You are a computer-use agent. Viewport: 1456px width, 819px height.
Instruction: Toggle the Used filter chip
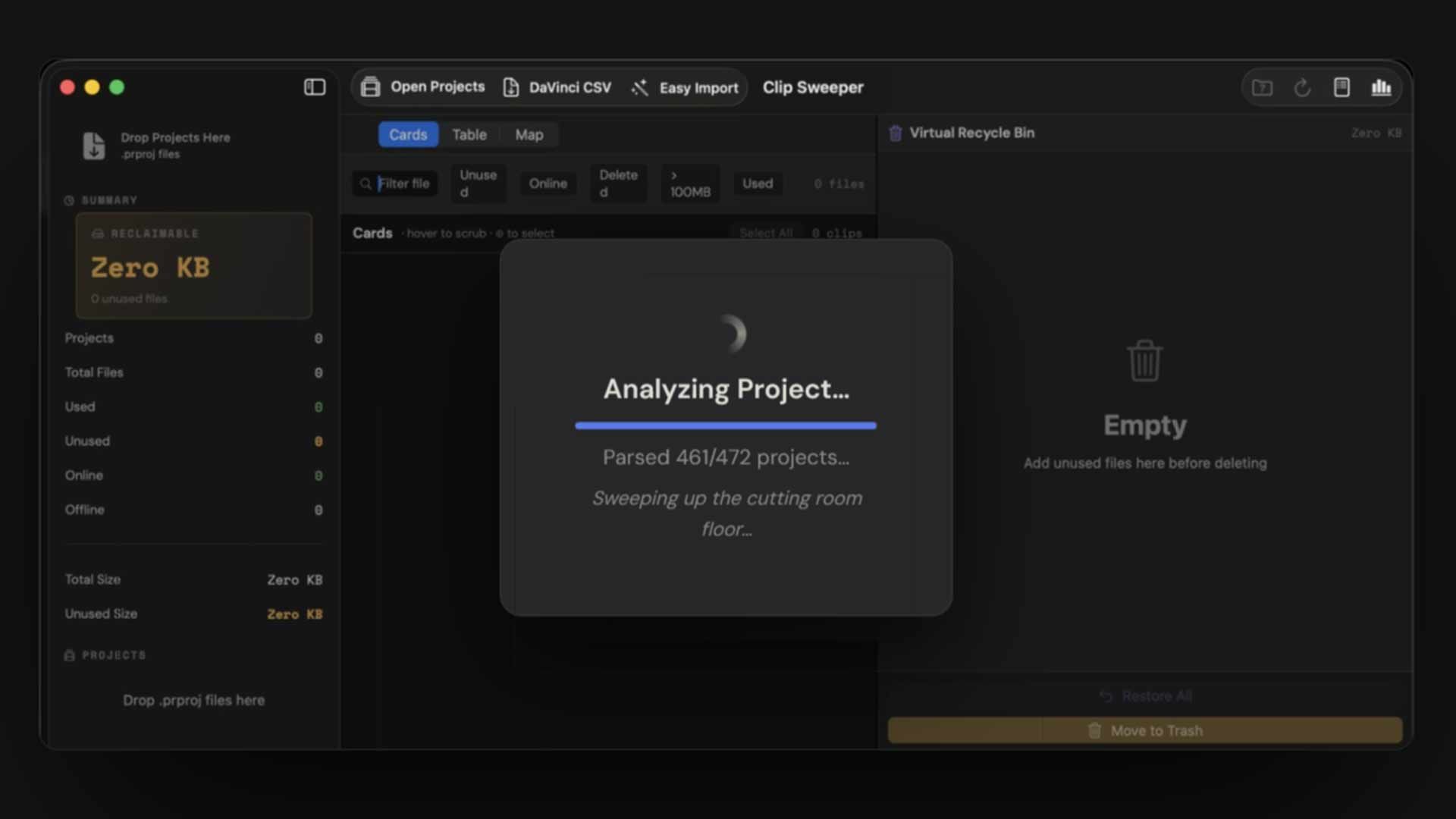[758, 184]
